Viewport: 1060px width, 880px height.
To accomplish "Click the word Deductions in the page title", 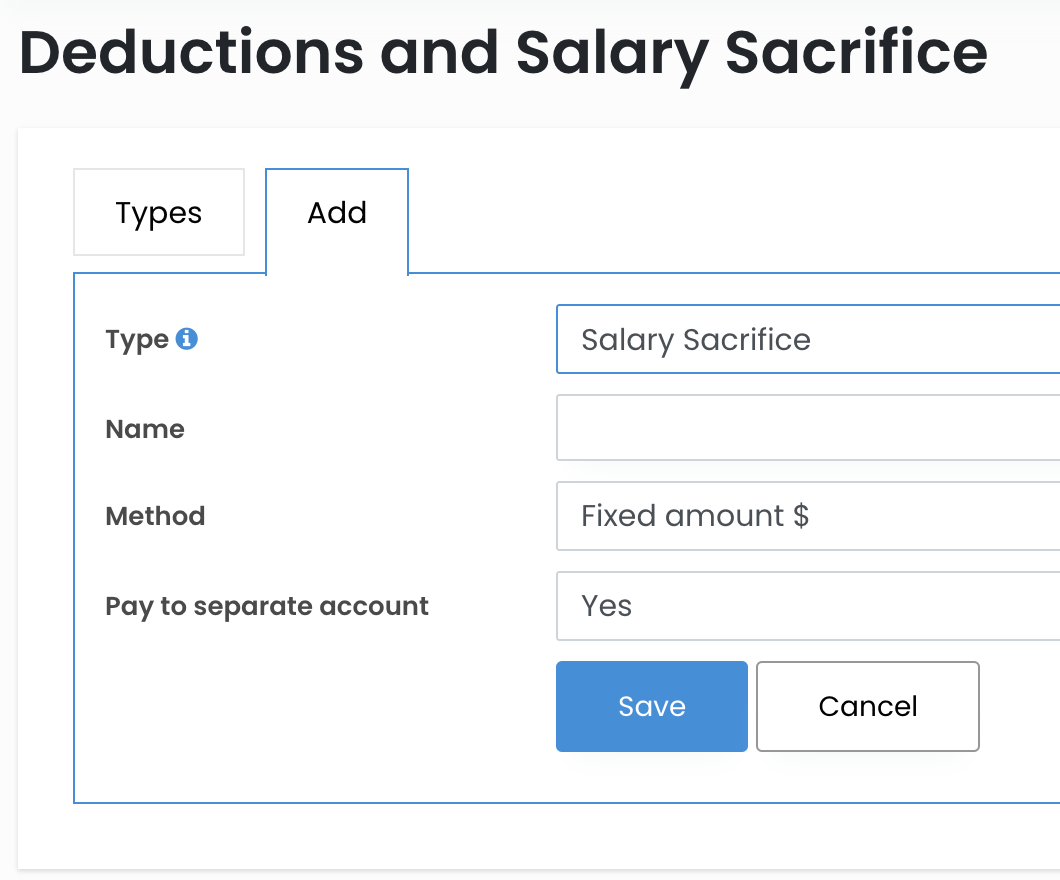I will click(192, 53).
